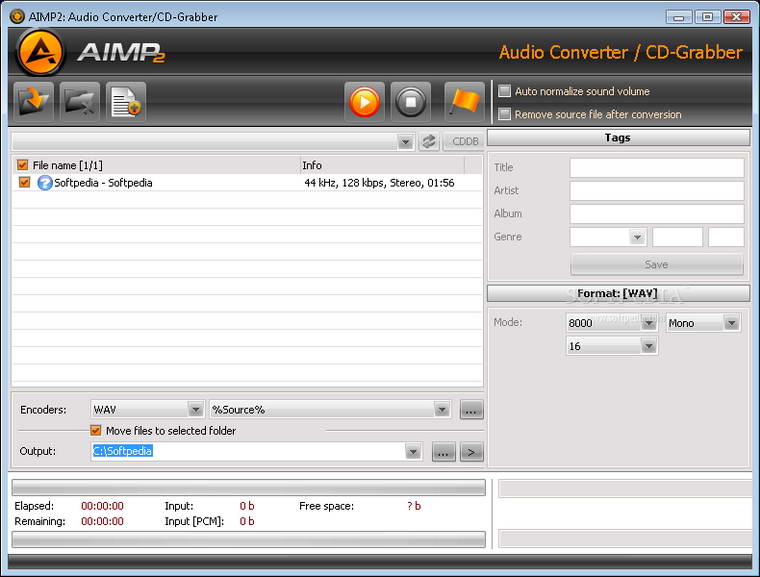Click the title bar AIMP icon
Viewport: 760px width, 577px height.
pyautogui.click(x=17, y=16)
